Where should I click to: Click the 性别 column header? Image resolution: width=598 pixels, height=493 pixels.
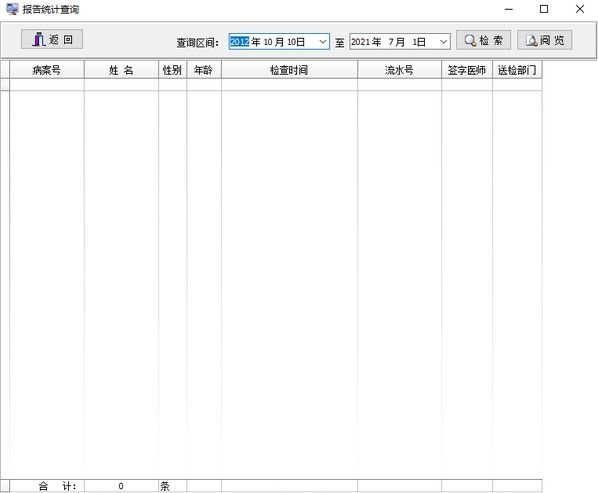[x=172, y=70]
